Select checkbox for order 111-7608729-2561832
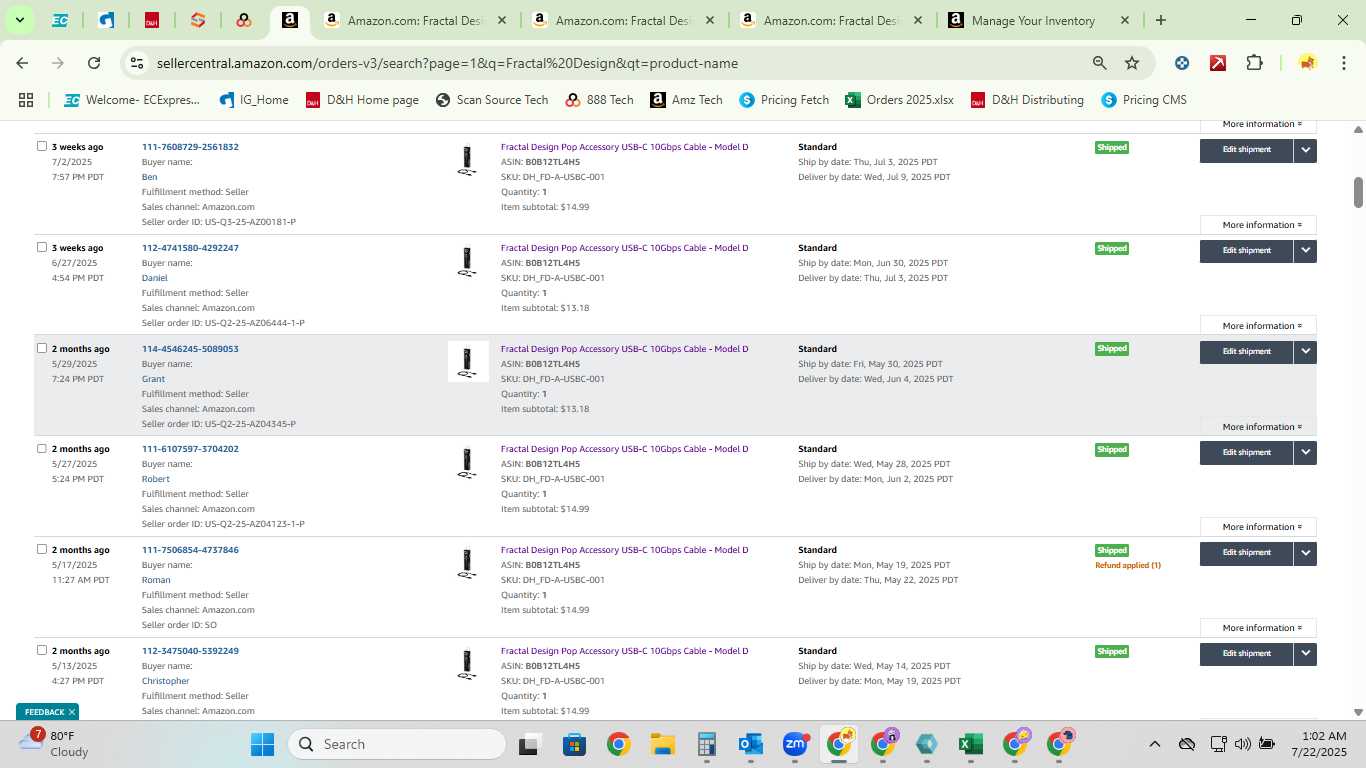The image size is (1366, 768). point(42,146)
